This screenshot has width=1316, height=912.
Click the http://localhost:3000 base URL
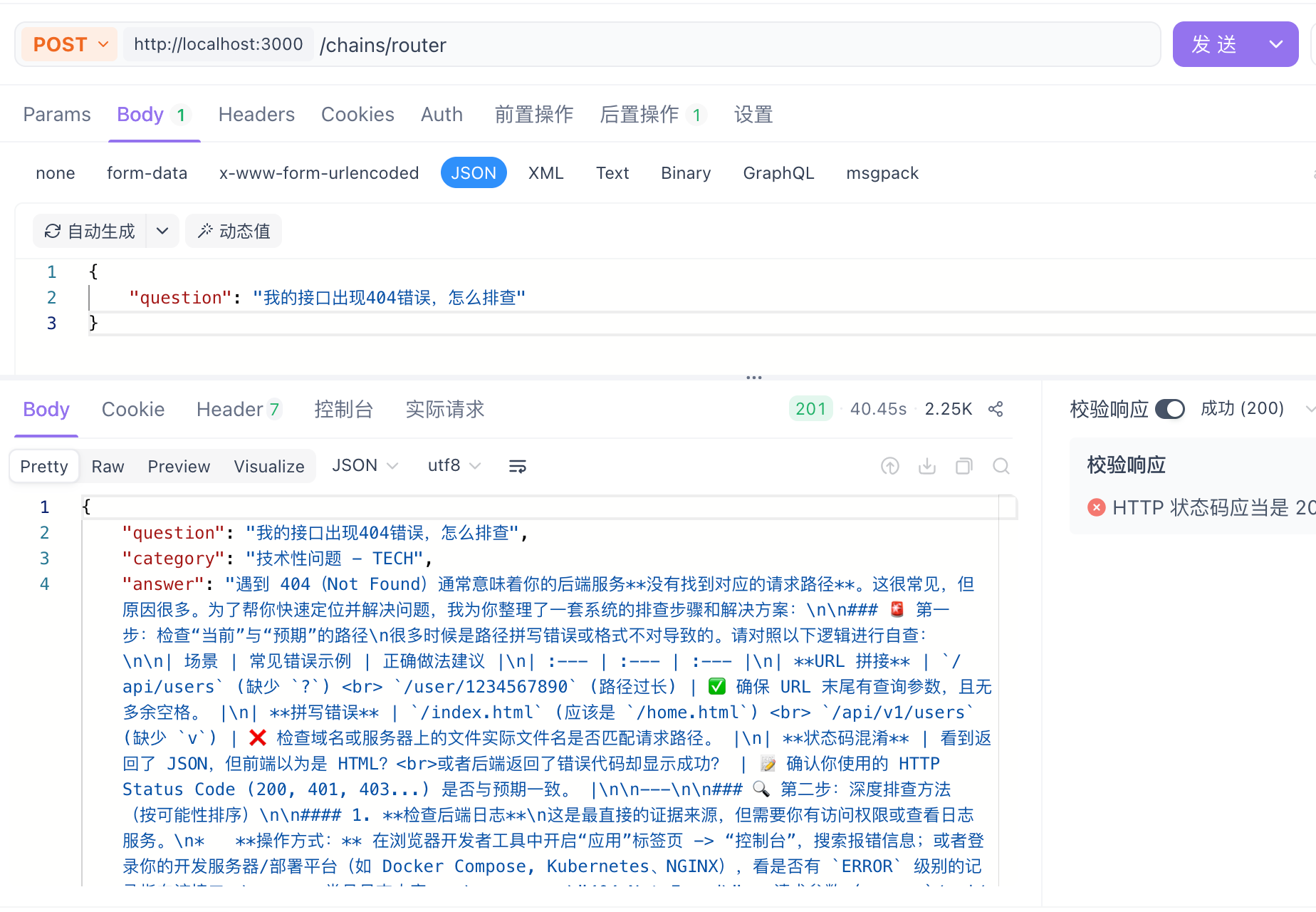pos(219,44)
